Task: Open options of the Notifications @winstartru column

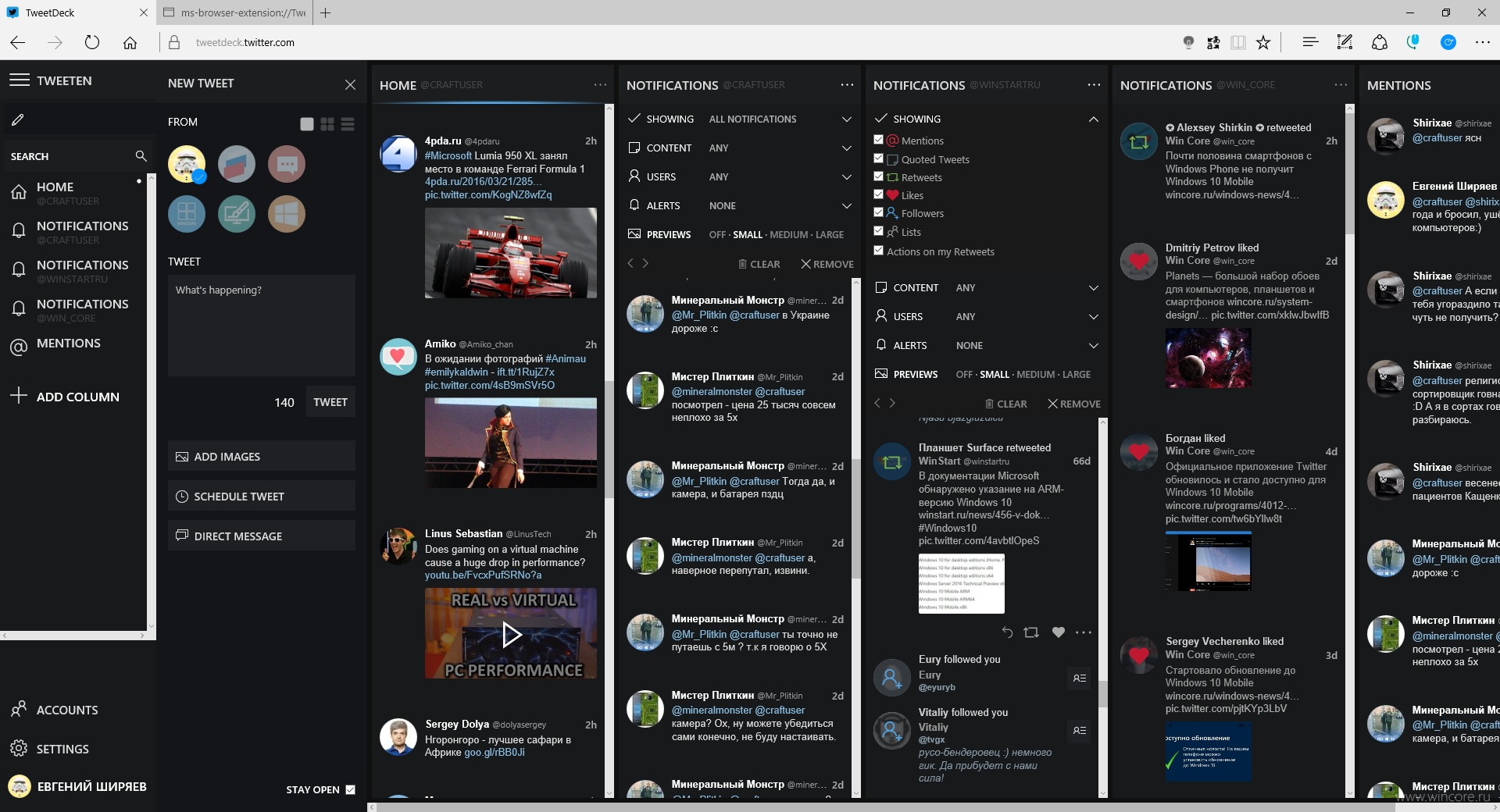Action: pyautogui.click(x=1094, y=84)
